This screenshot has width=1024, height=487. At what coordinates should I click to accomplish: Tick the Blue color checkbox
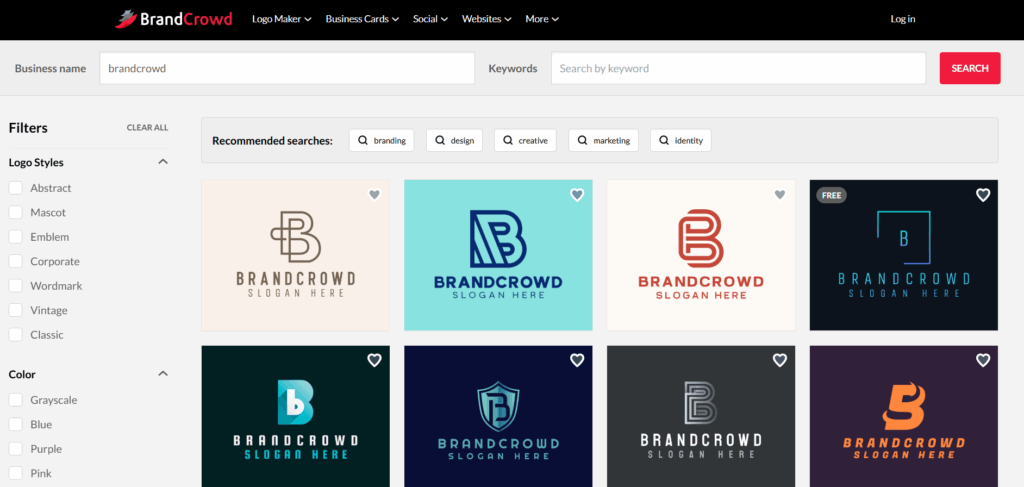click(16, 424)
